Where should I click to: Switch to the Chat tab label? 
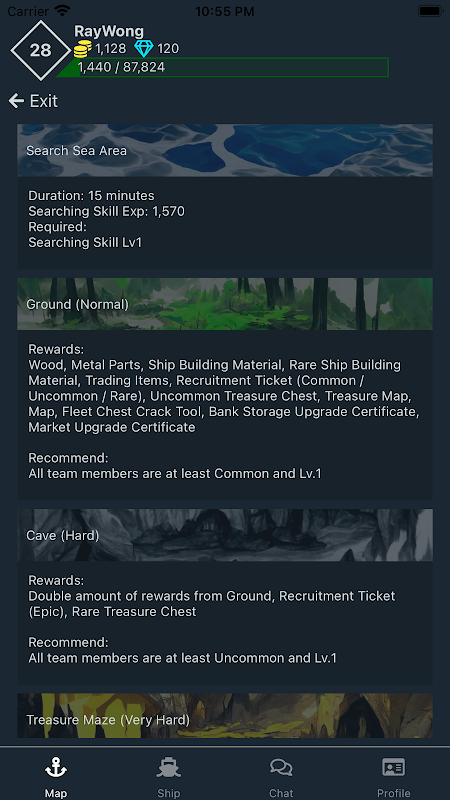point(281,793)
